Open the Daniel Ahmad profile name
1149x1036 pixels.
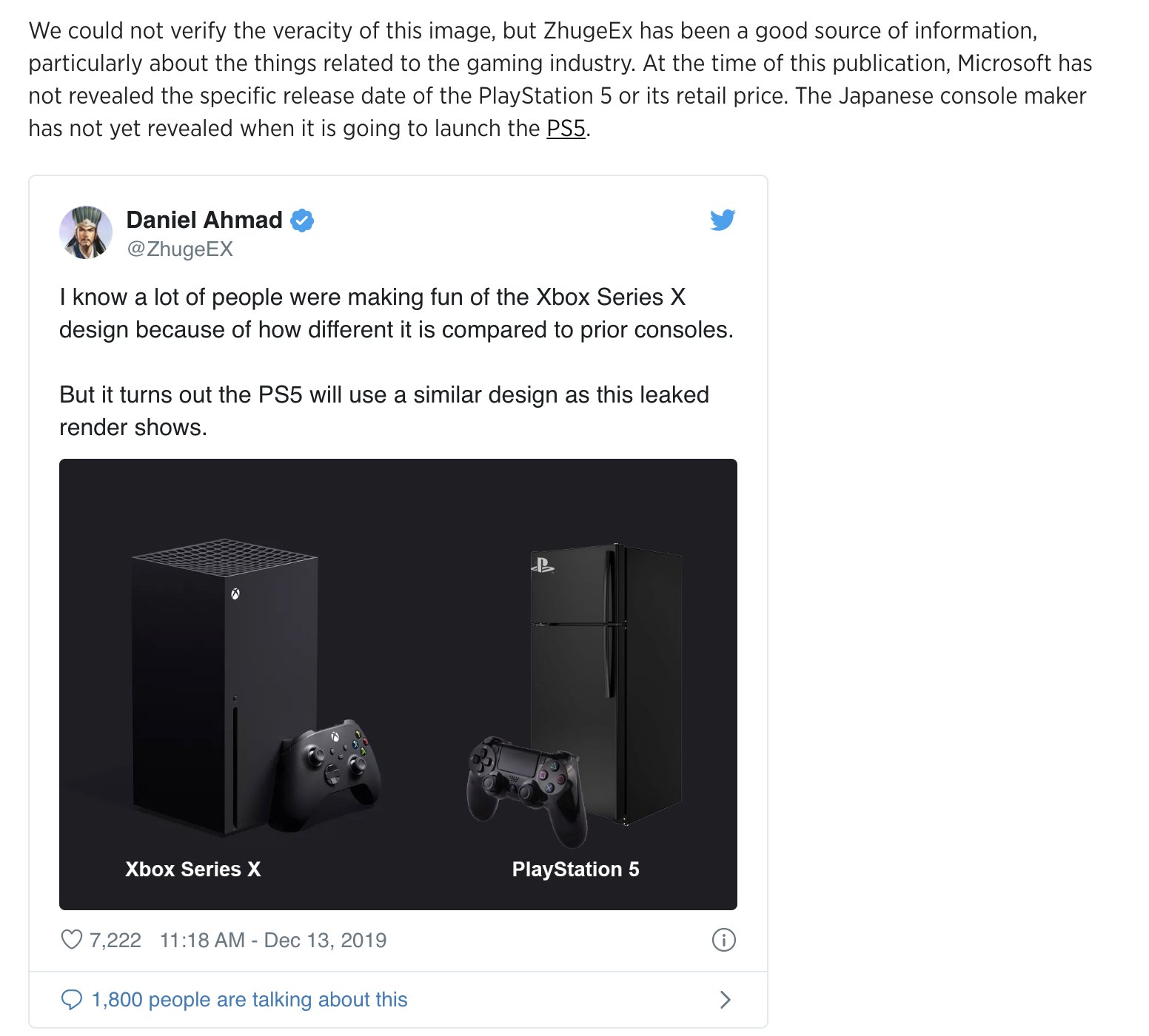click(x=204, y=220)
